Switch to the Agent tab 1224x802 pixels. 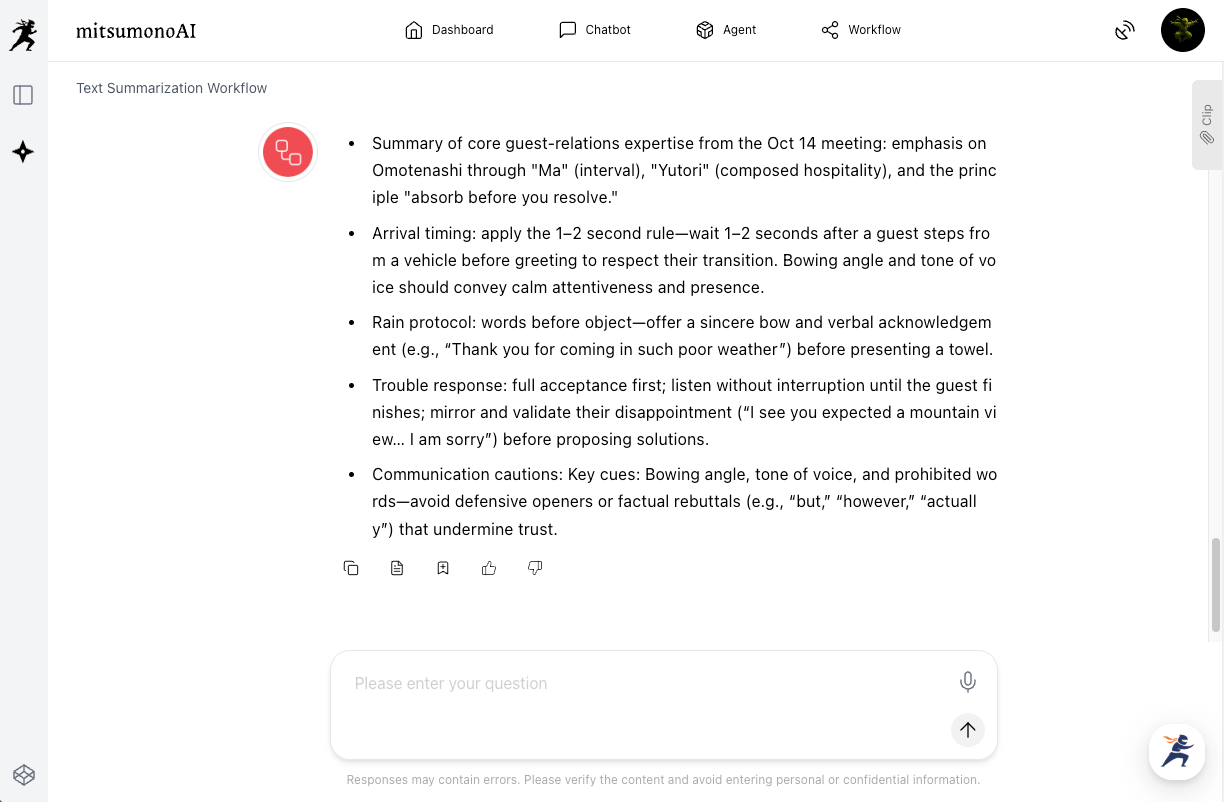tap(726, 30)
